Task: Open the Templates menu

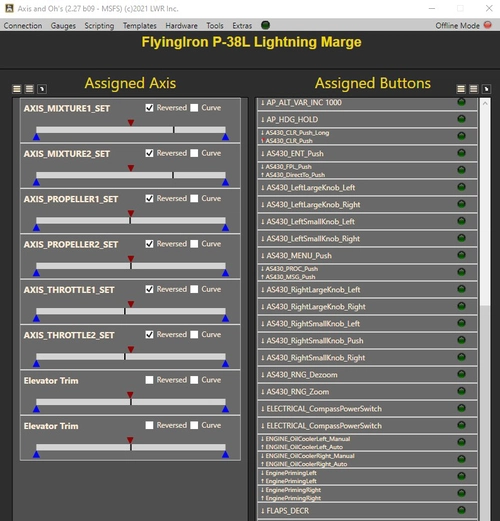Action: (140, 26)
